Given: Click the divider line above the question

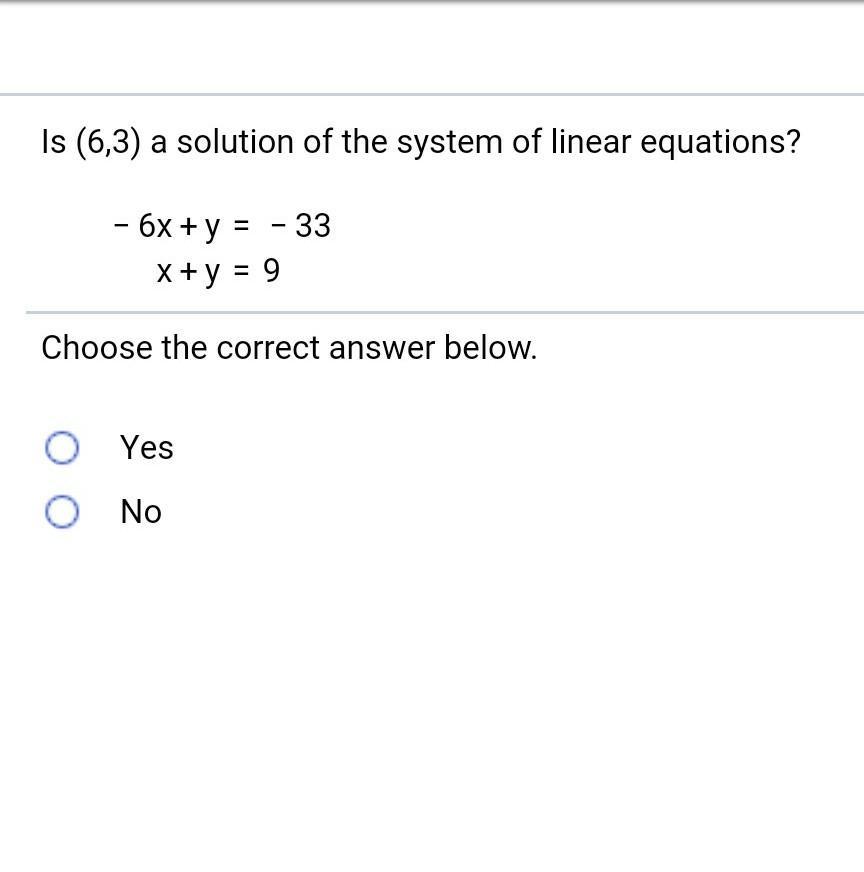Looking at the screenshot, I should coord(432,95).
